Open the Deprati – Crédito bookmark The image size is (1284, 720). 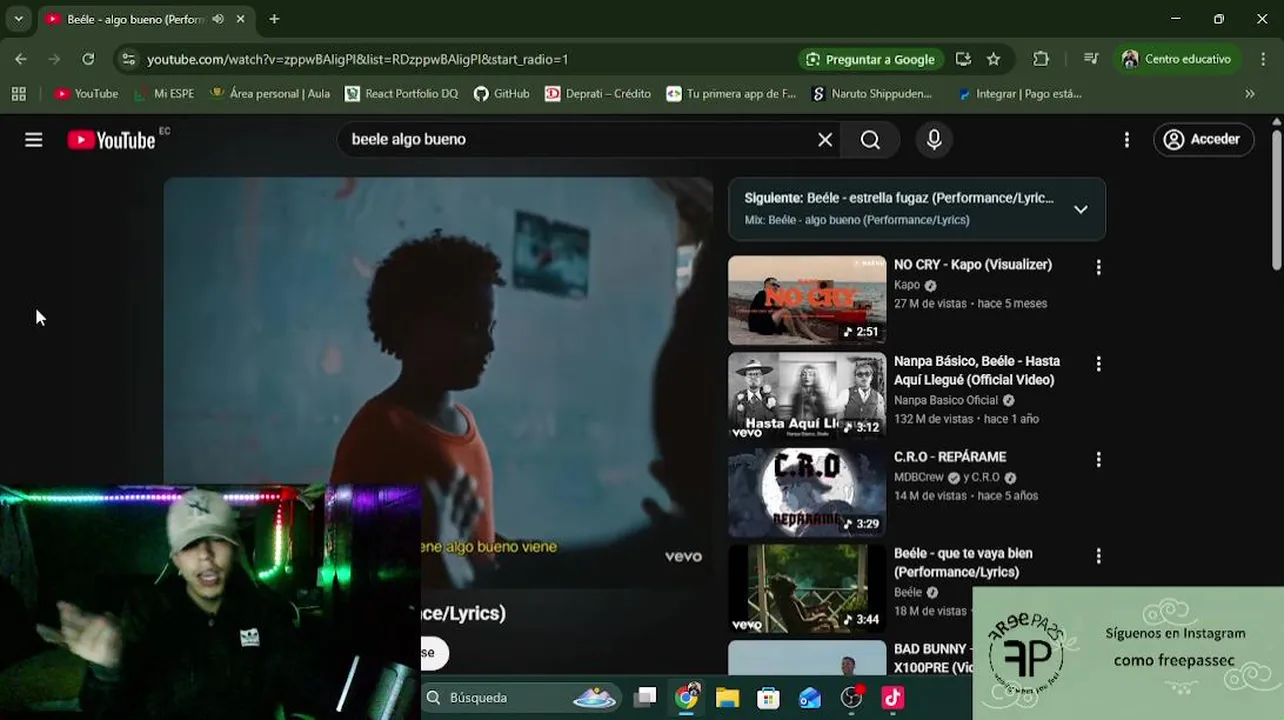598,93
